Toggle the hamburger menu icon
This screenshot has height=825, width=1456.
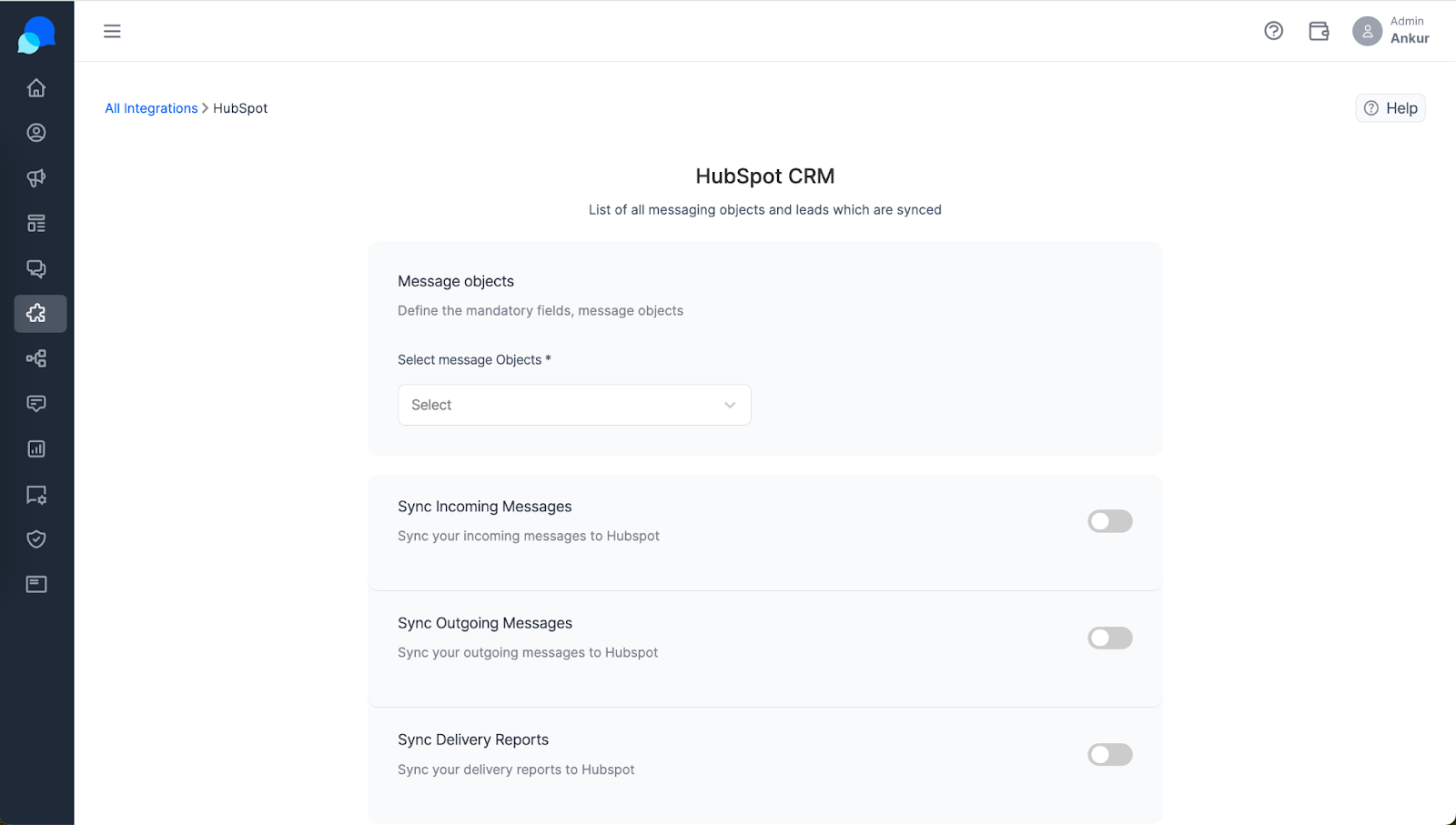(112, 31)
